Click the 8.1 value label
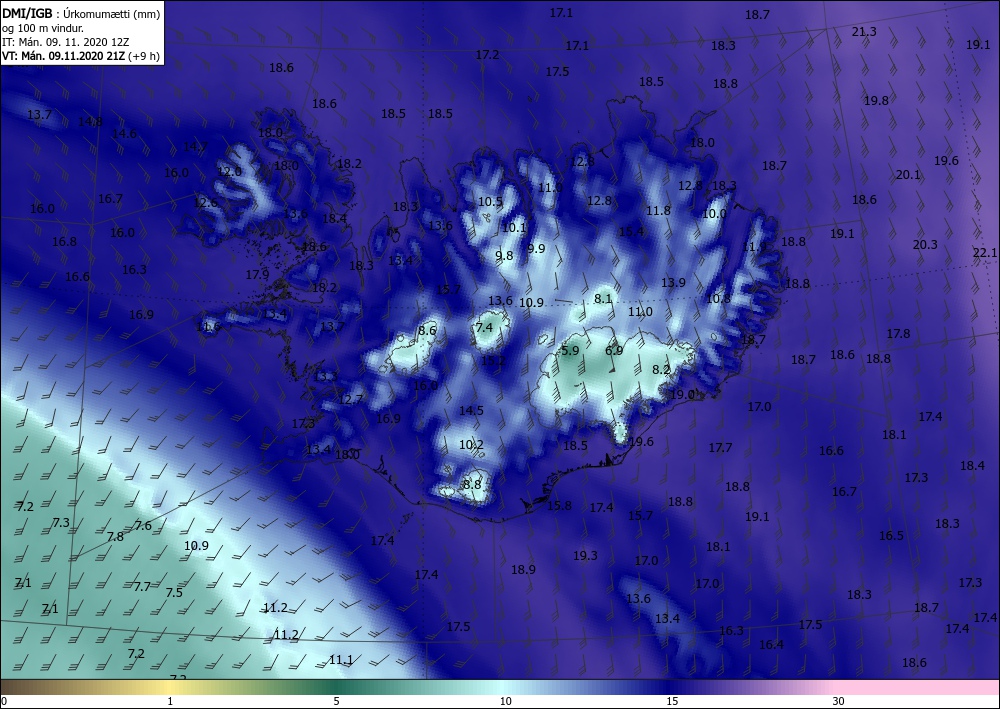 tap(603, 298)
